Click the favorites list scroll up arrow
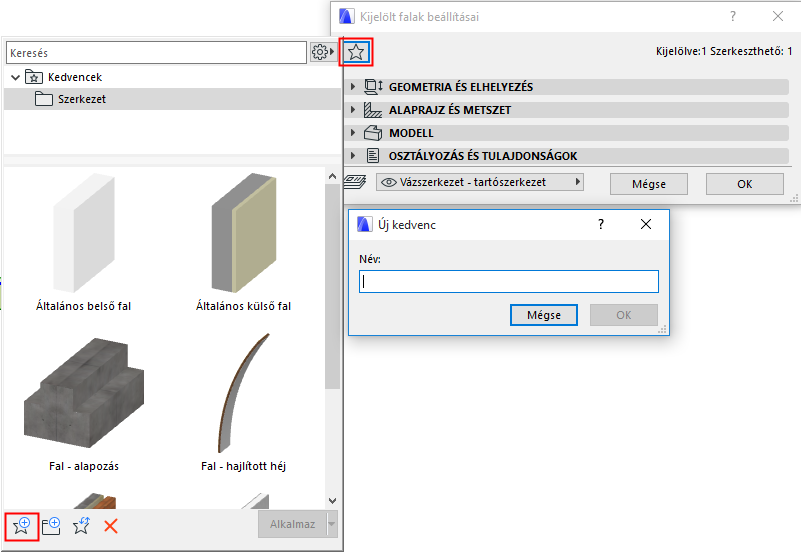Screen dimensions: 801x552 (x=333, y=176)
